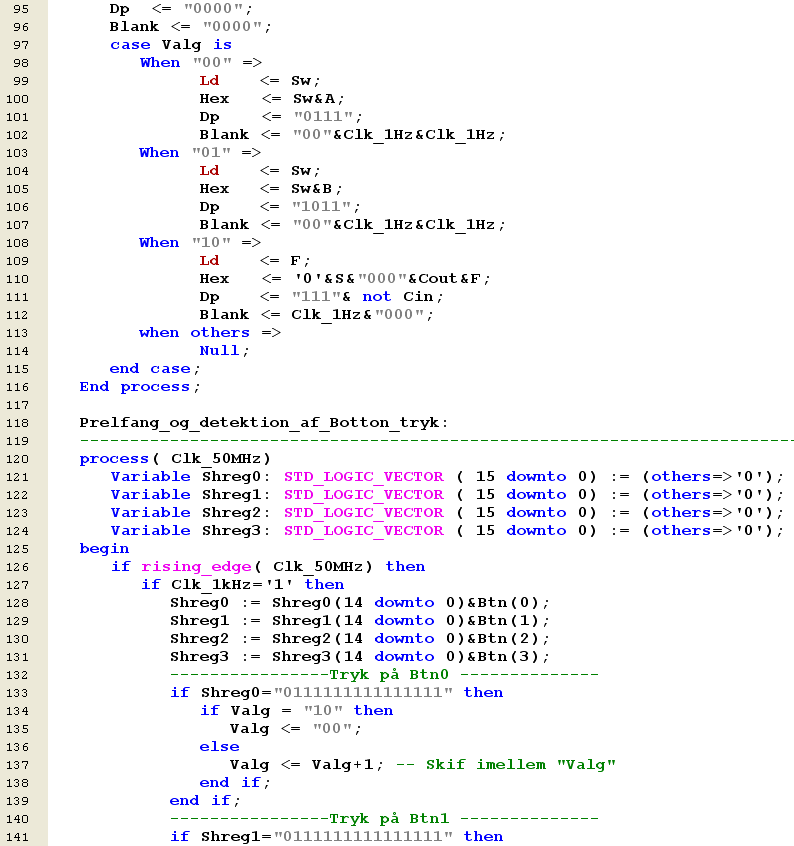Click the dashed comment line on line 119
794x846 pixels.
tap(436, 441)
